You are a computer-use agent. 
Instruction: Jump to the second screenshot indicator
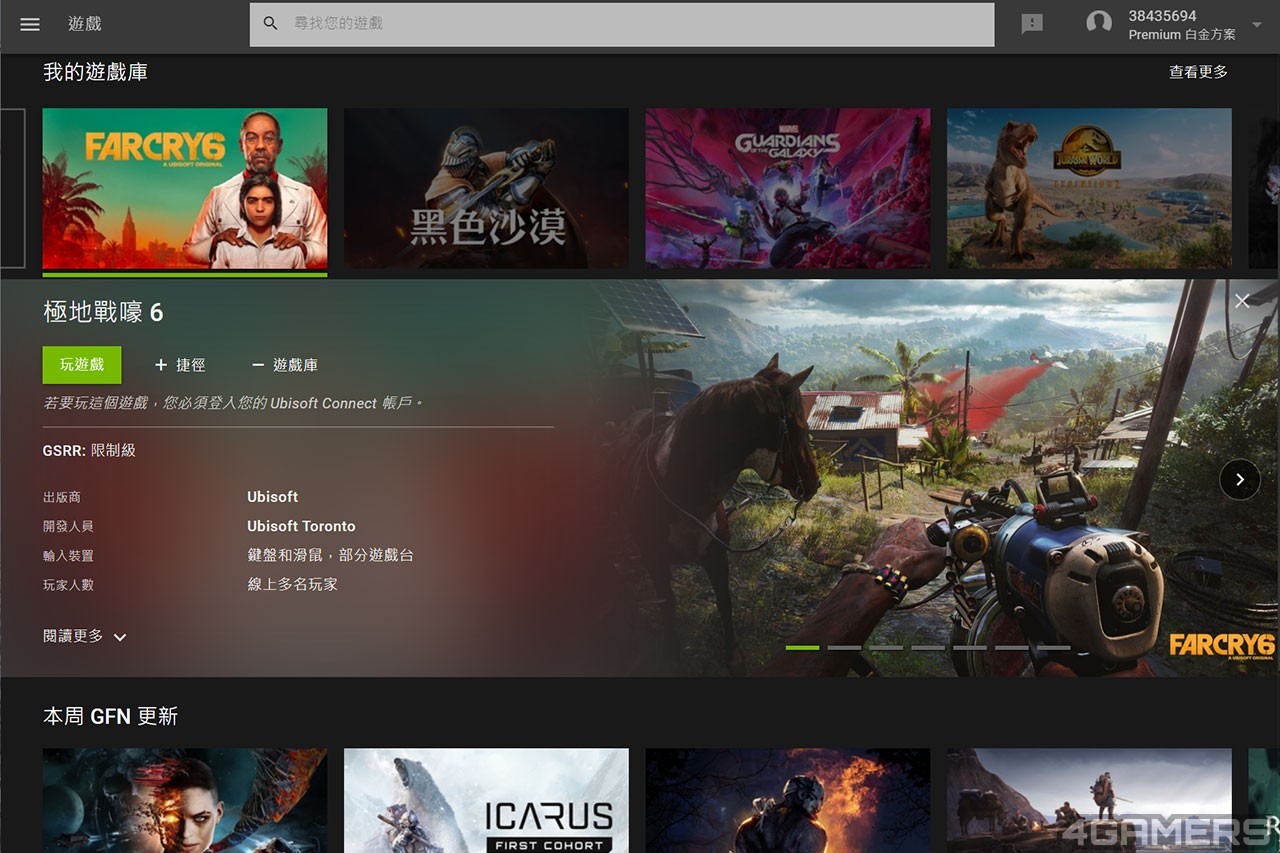844,648
